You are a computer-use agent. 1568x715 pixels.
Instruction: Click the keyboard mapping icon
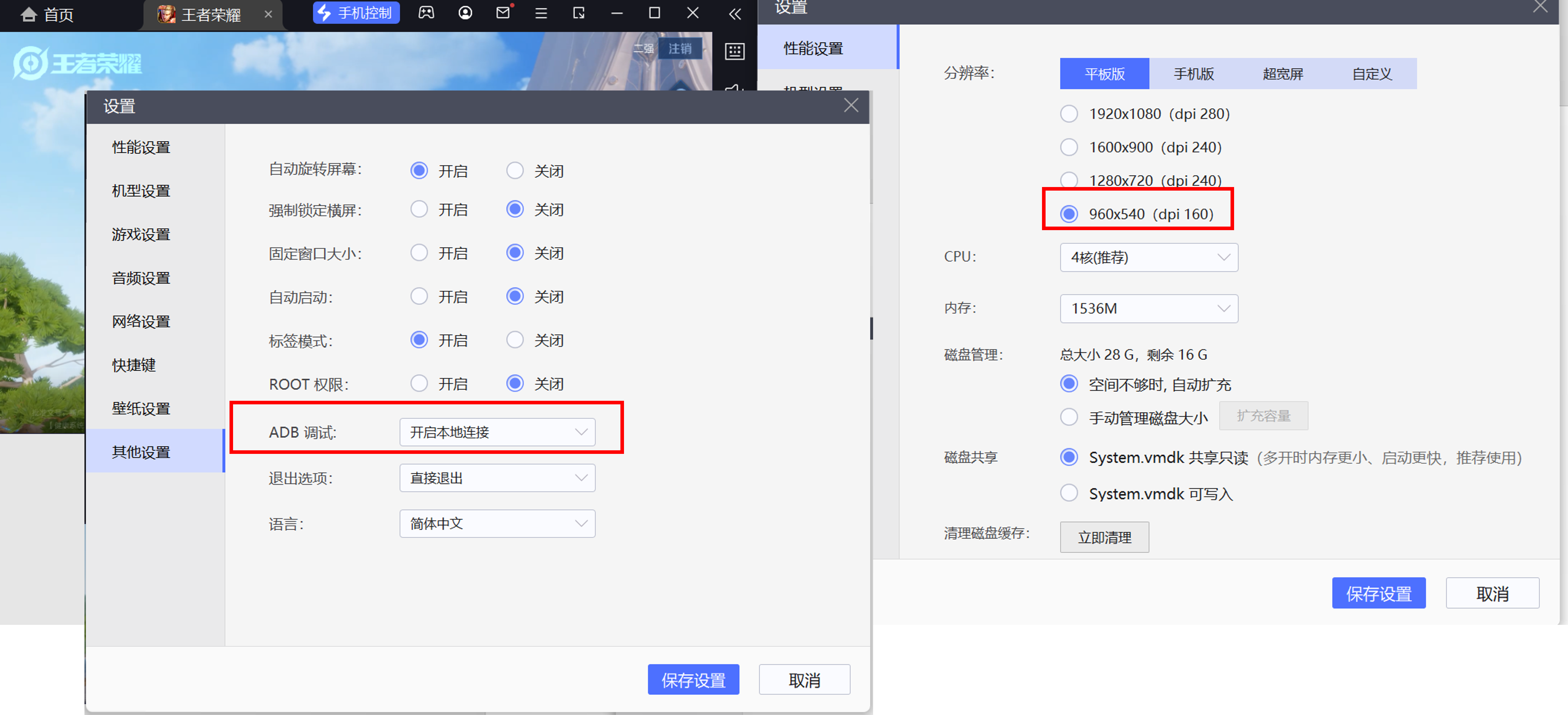(735, 51)
